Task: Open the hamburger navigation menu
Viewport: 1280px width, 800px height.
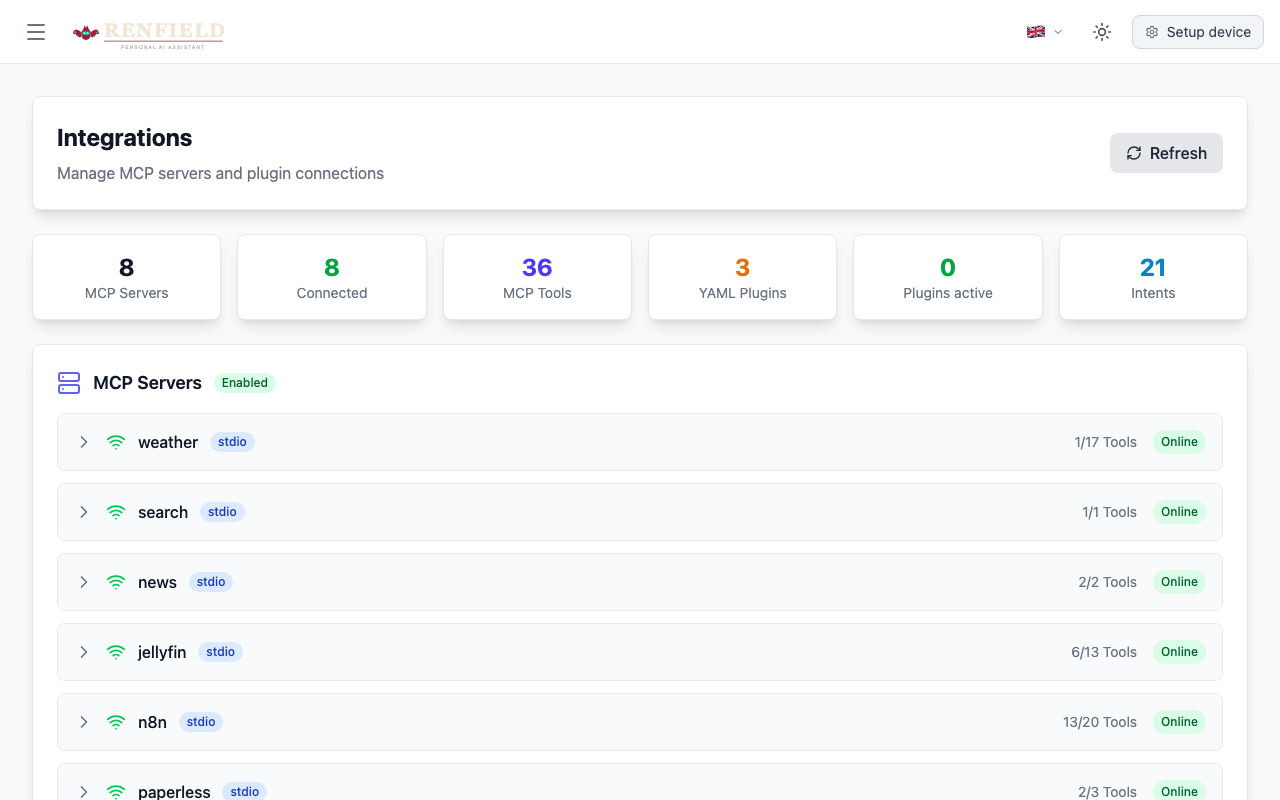Action: [36, 31]
